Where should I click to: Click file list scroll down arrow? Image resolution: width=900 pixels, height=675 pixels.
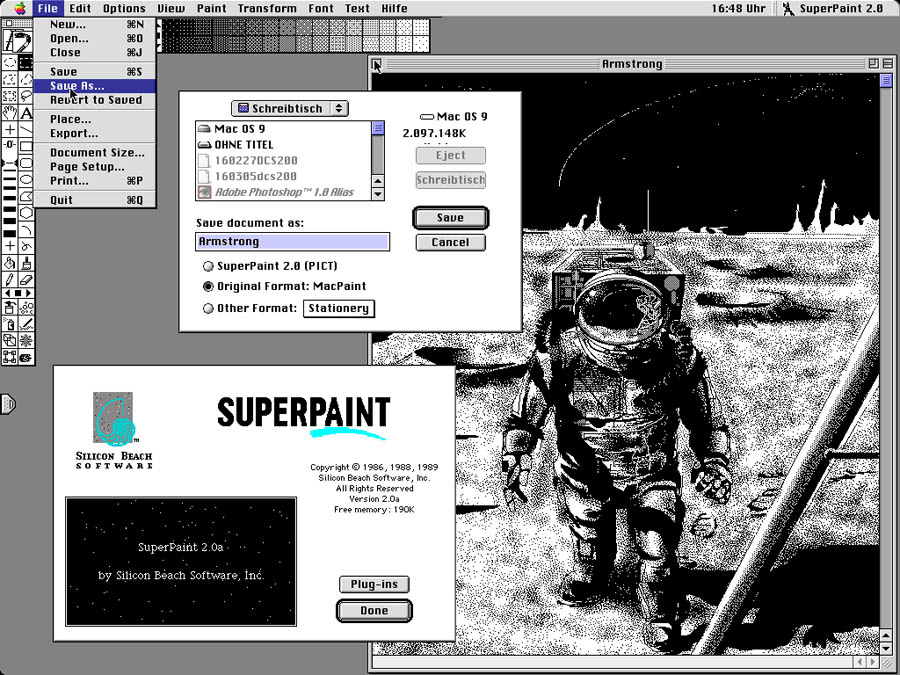coord(378,194)
